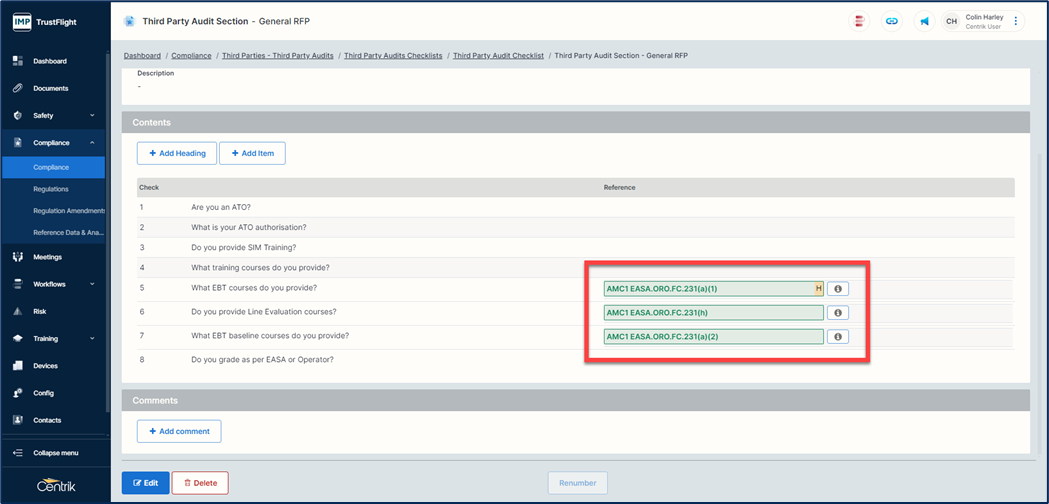Click the CH user avatar
The height and width of the screenshot is (504, 1049).
[952, 21]
